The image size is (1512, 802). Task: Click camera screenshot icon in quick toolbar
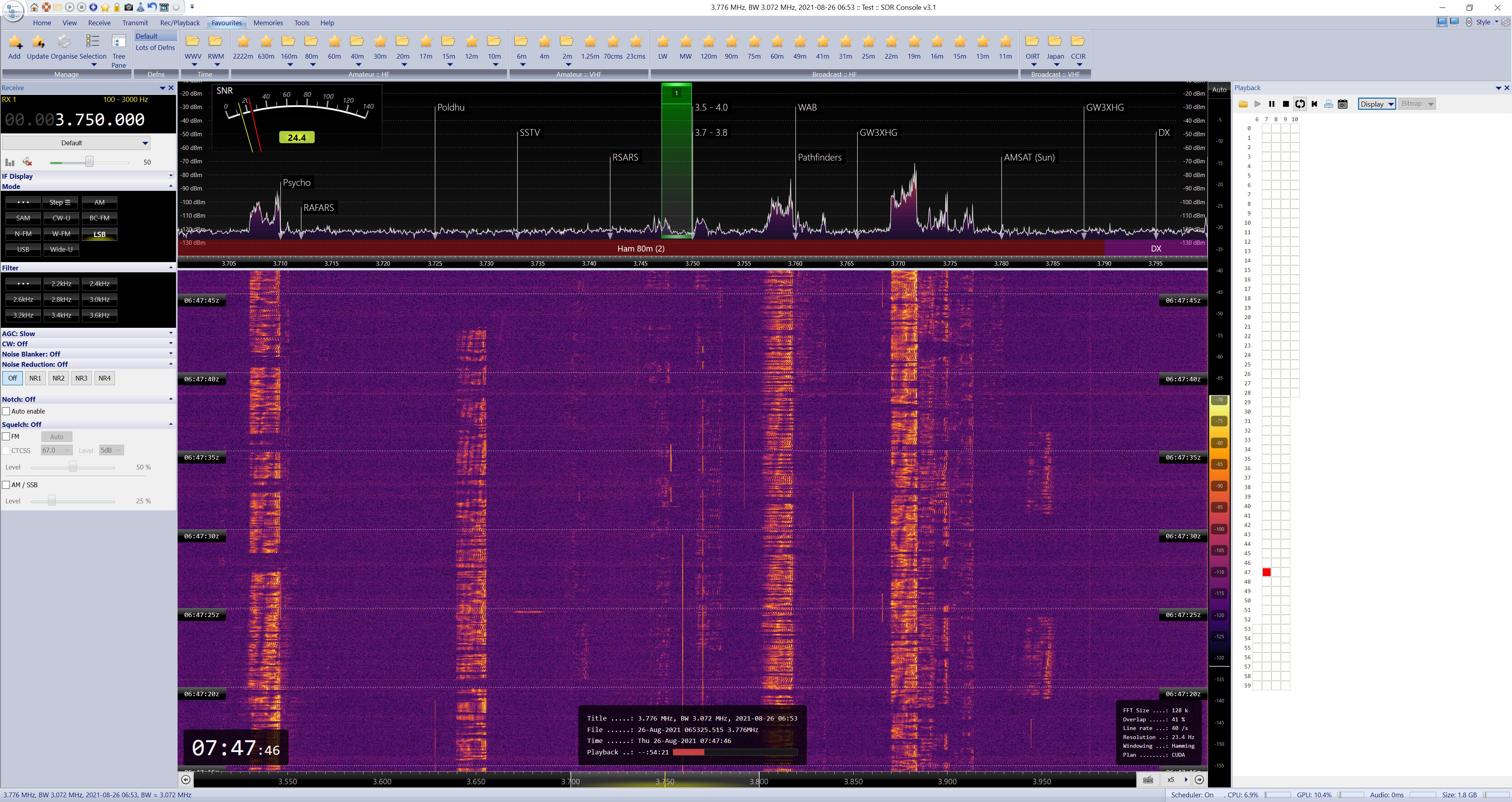[128, 7]
